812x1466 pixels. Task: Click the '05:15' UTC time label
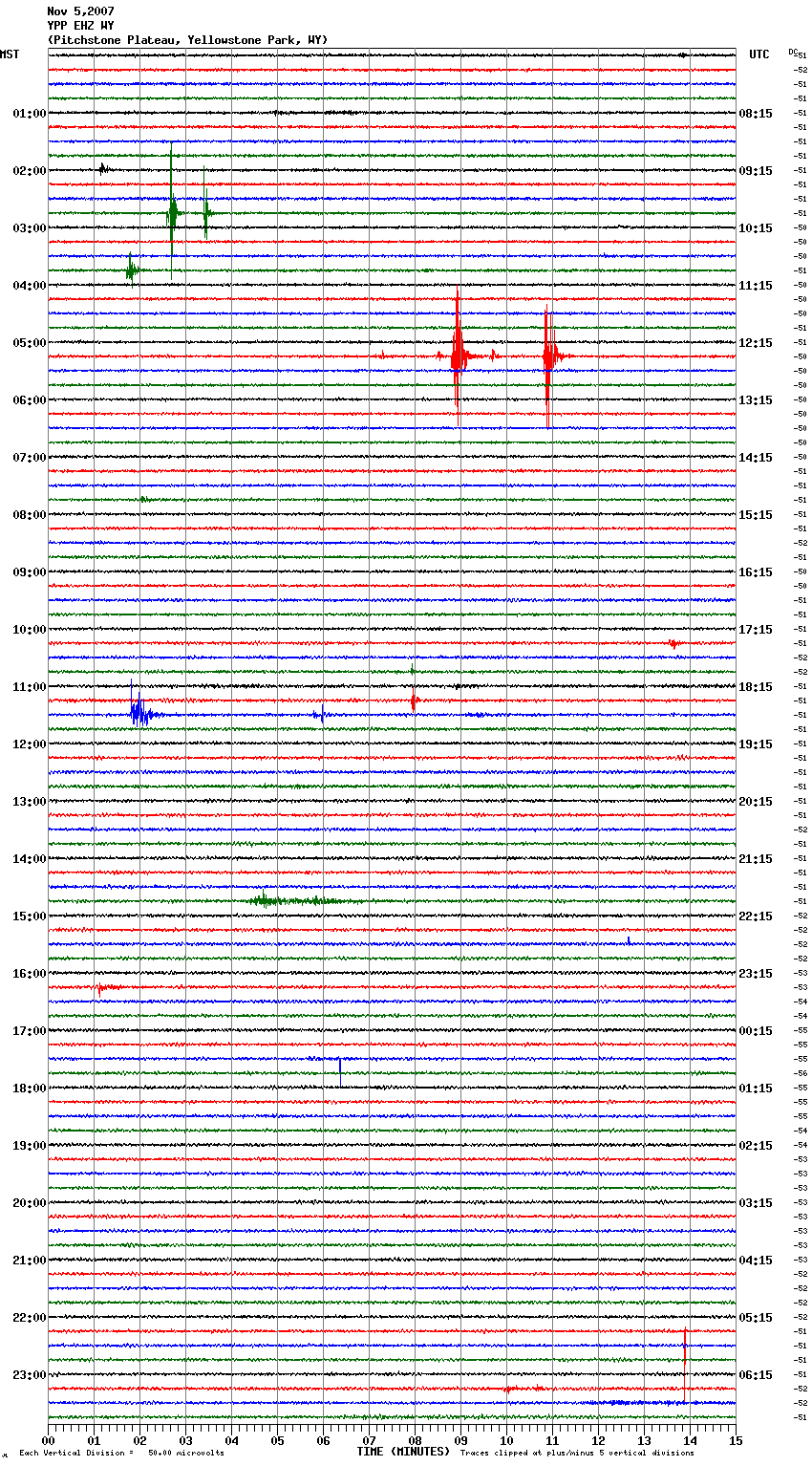point(756,1318)
